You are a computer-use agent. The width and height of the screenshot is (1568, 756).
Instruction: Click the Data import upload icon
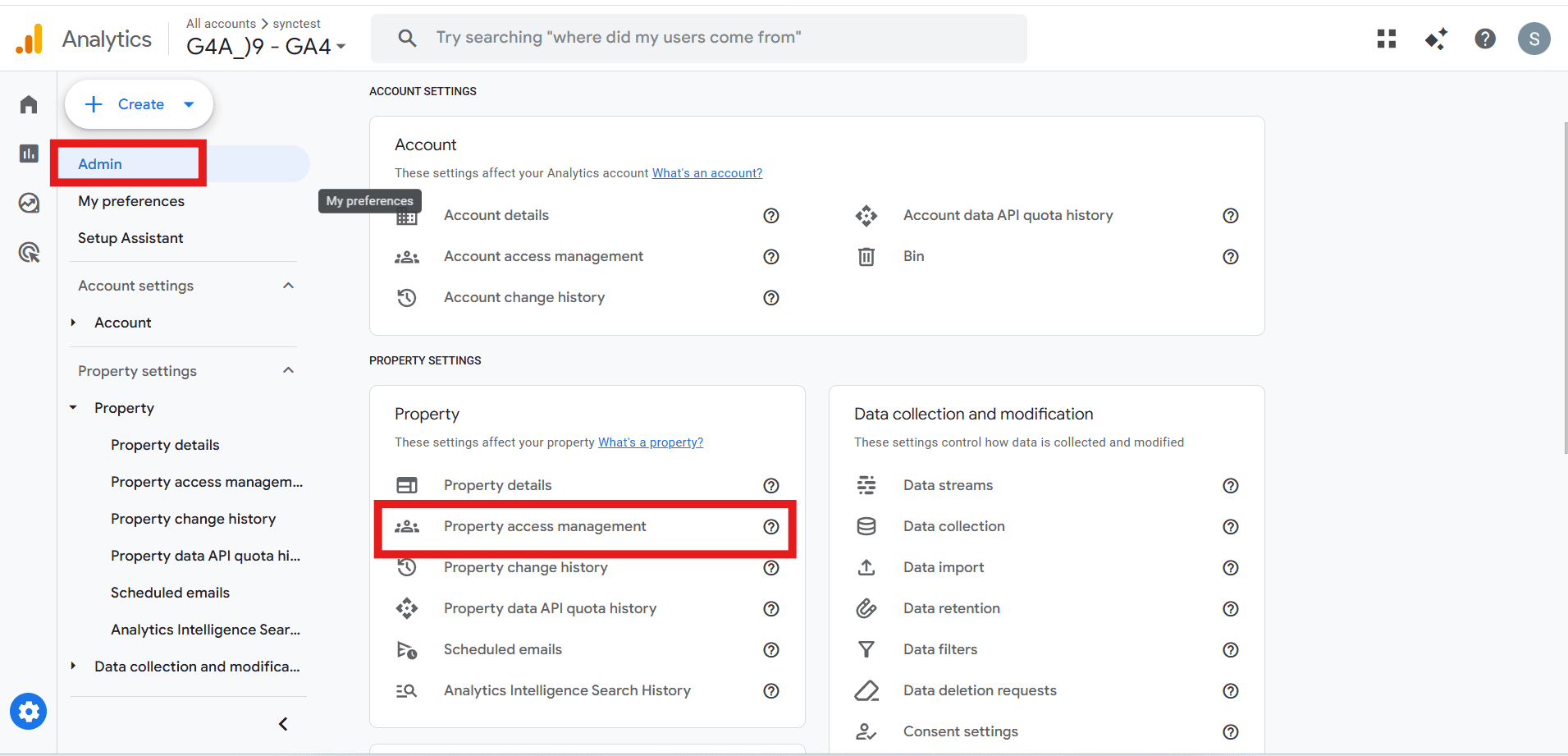866,567
